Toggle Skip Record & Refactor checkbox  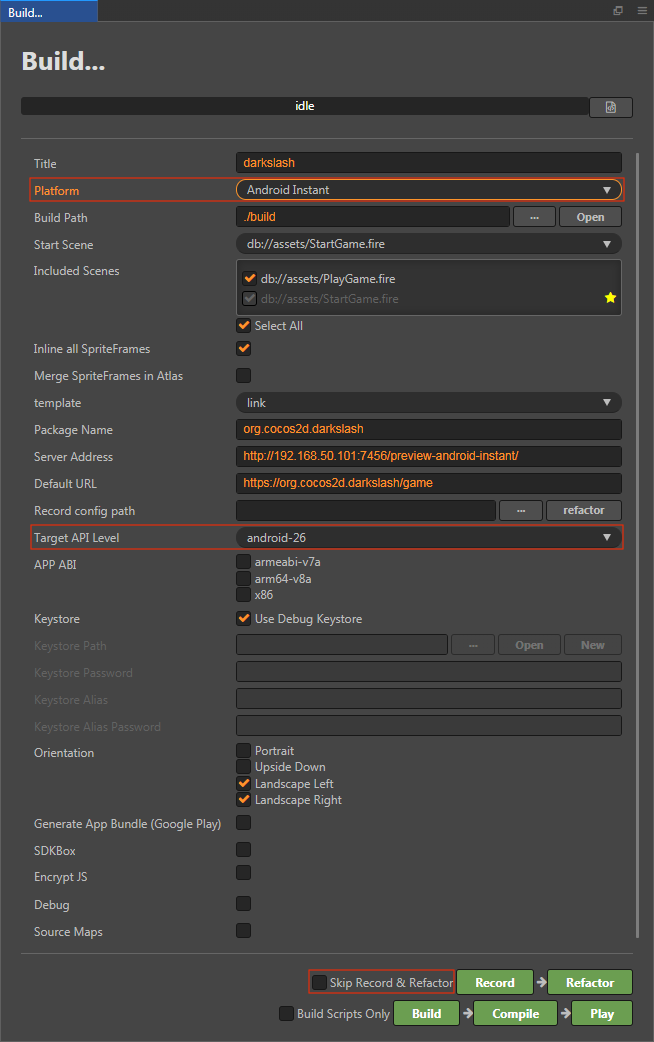click(320, 982)
